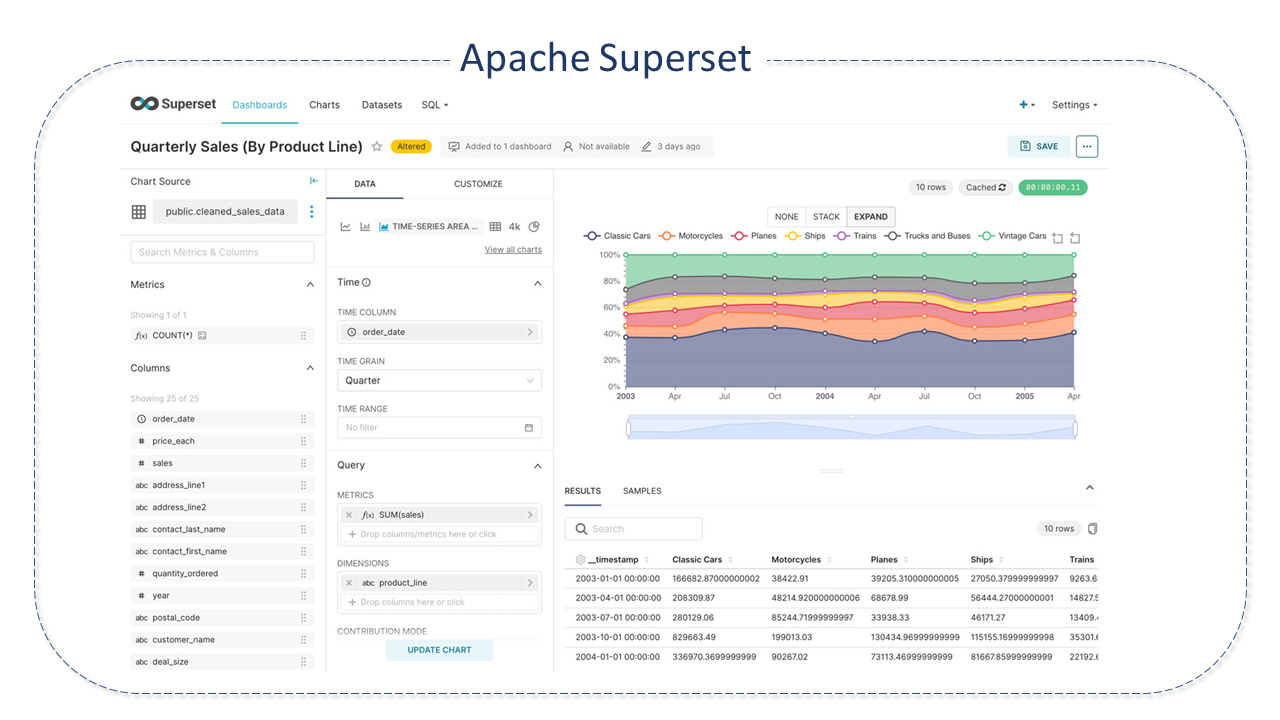Copy results with the clipboard icon

[1092, 528]
